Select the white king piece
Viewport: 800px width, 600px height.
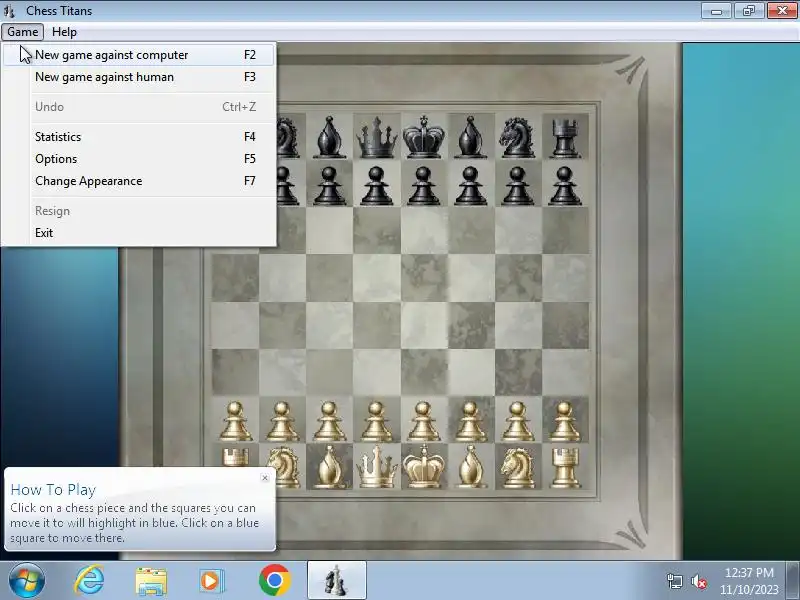tap(423, 466)
